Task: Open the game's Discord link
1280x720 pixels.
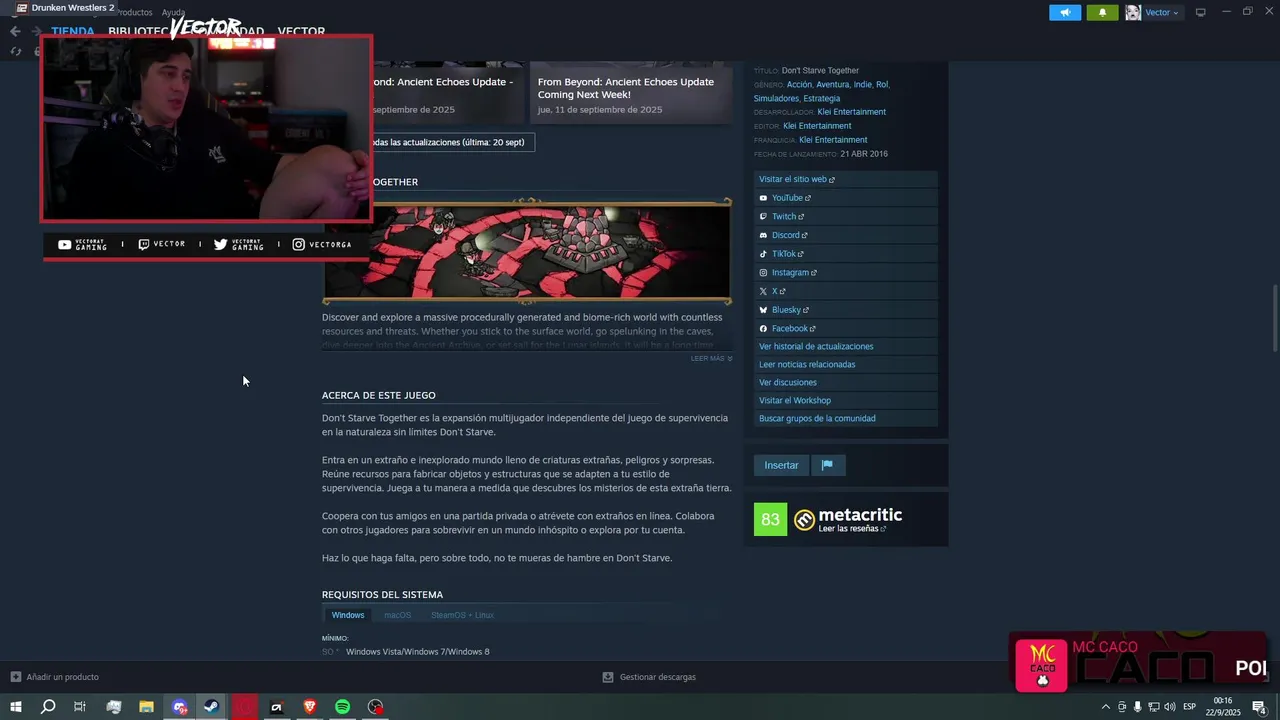Action: click(846, 235)
